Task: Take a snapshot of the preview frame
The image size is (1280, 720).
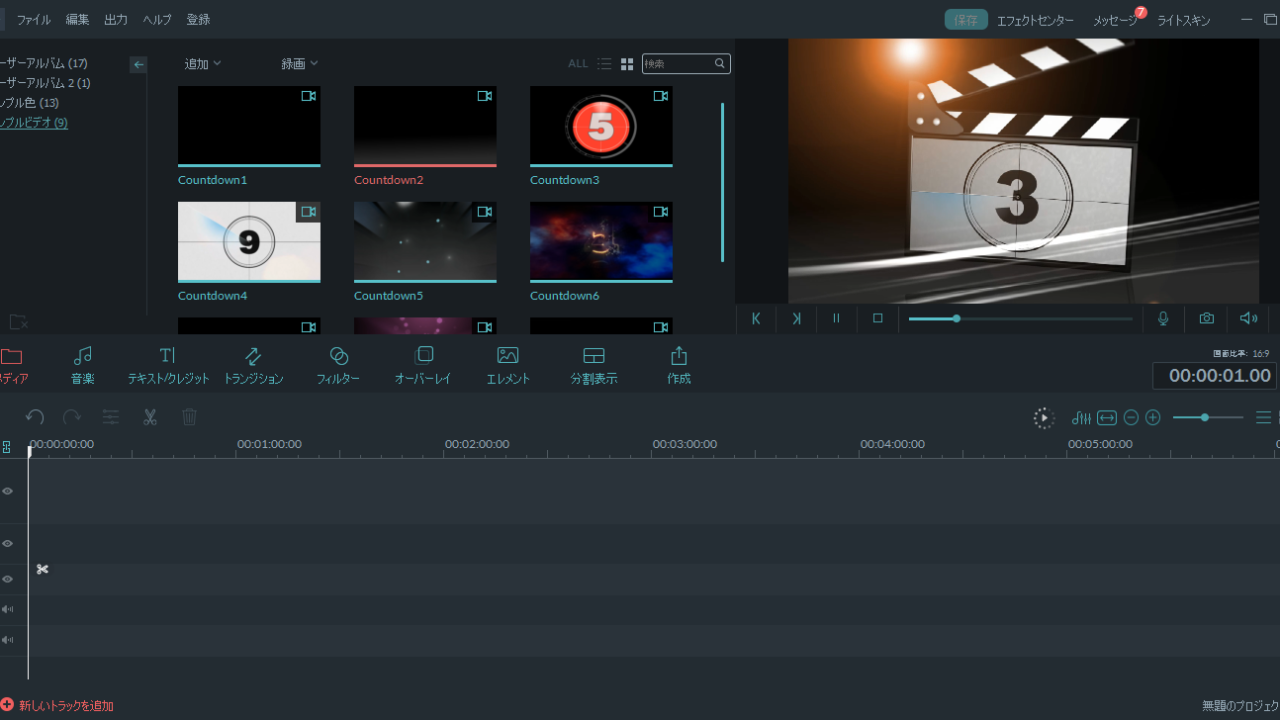Action: point(1207,318)
